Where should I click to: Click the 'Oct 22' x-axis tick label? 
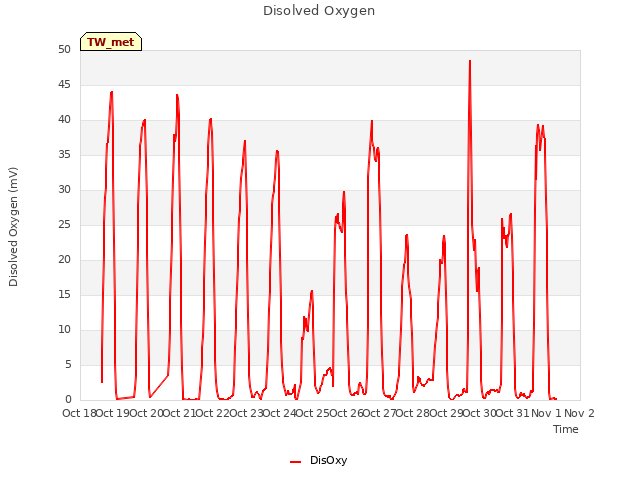[x=213, y=413]
